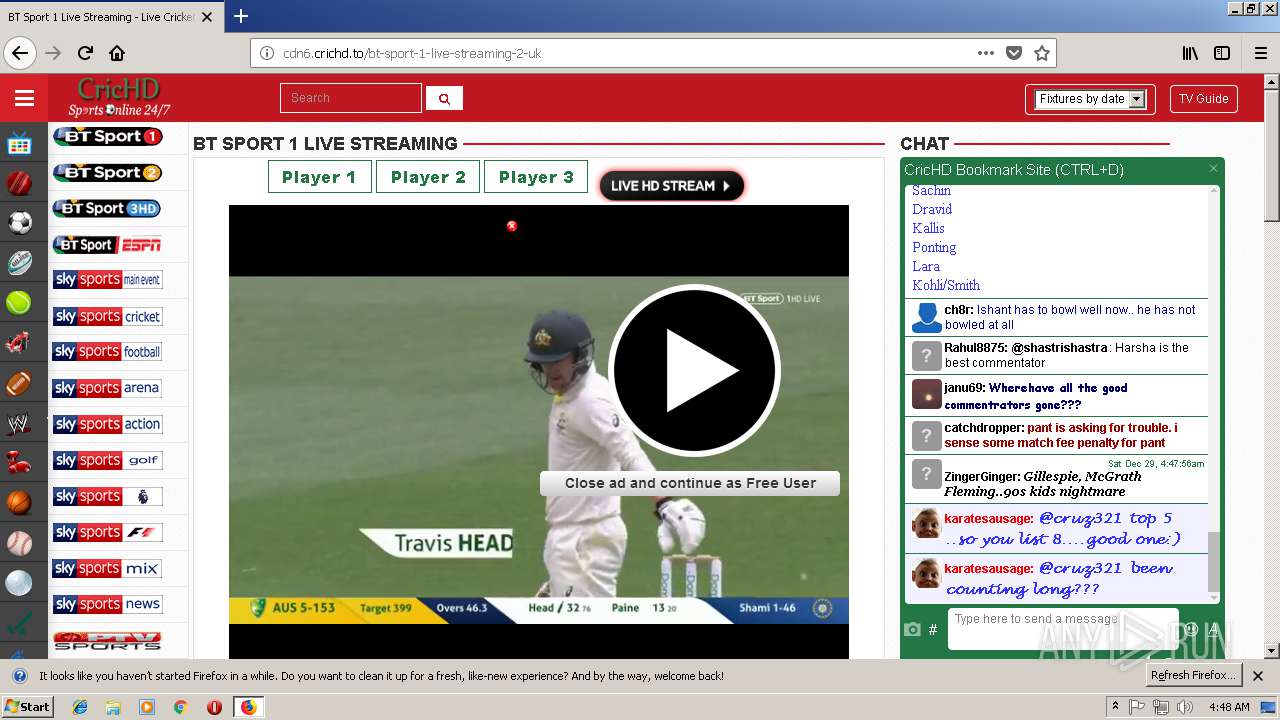Open the Firefox library icon
The height and width of the screenshot is (720, 1280).
[1190, 53]
